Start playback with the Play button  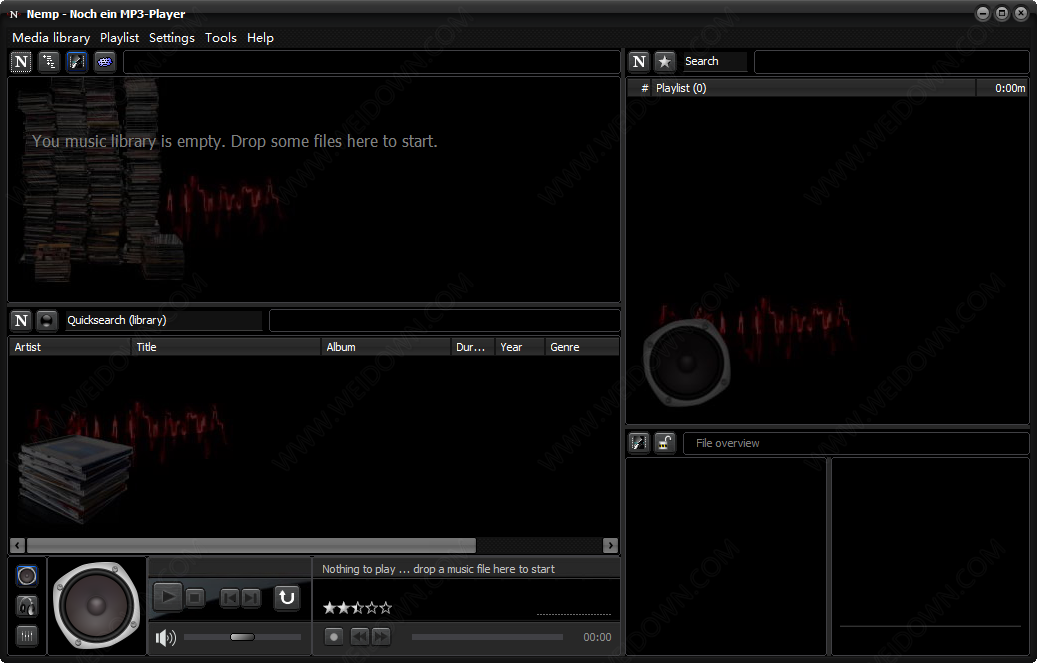[168, 597]
